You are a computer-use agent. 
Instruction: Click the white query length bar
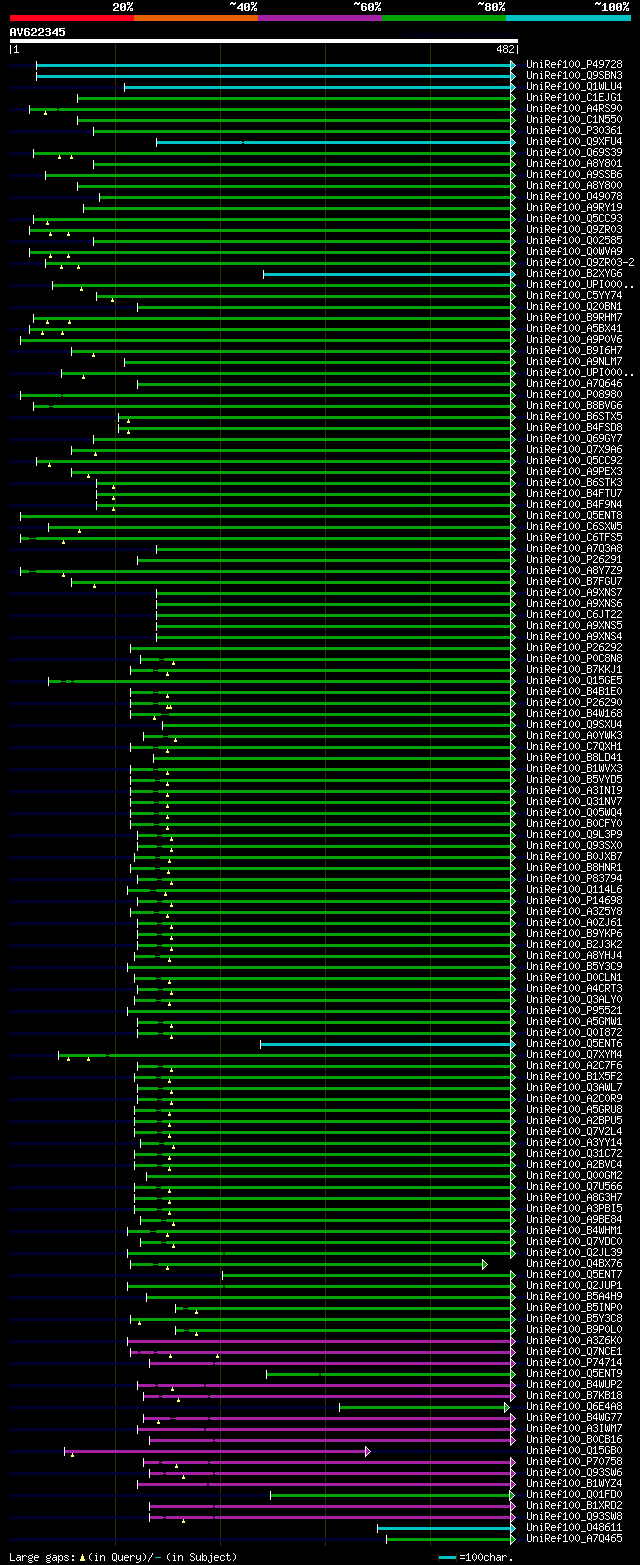click(263, 41)
